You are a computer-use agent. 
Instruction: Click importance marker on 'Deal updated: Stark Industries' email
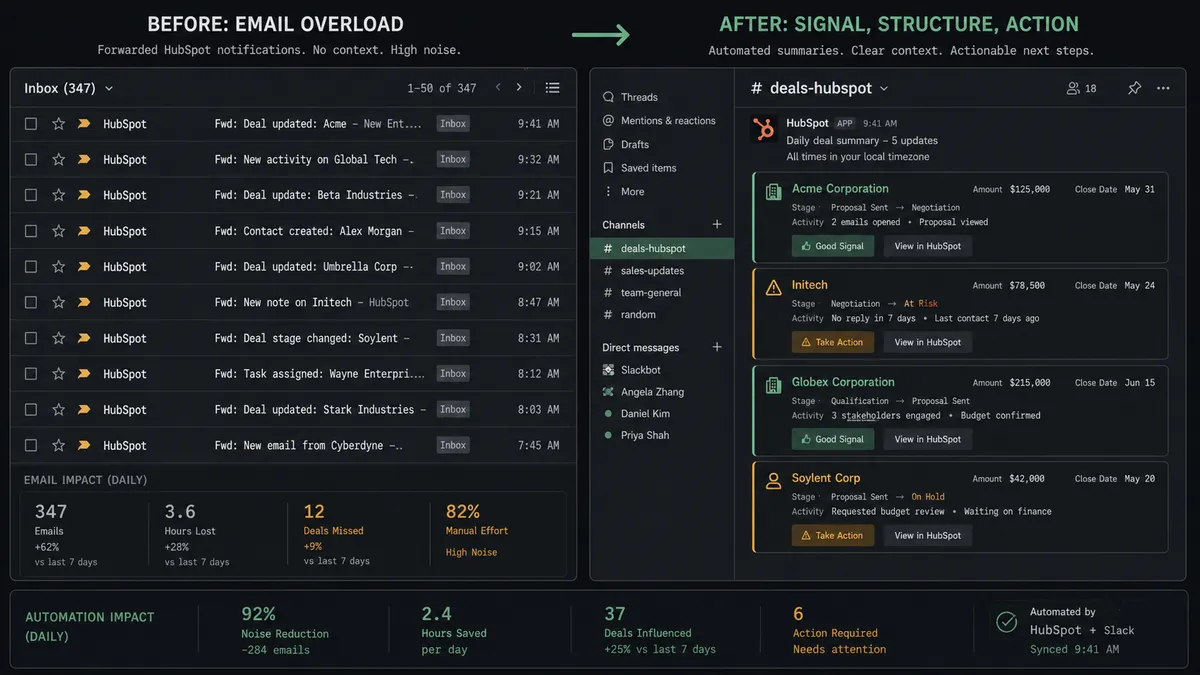84,409
